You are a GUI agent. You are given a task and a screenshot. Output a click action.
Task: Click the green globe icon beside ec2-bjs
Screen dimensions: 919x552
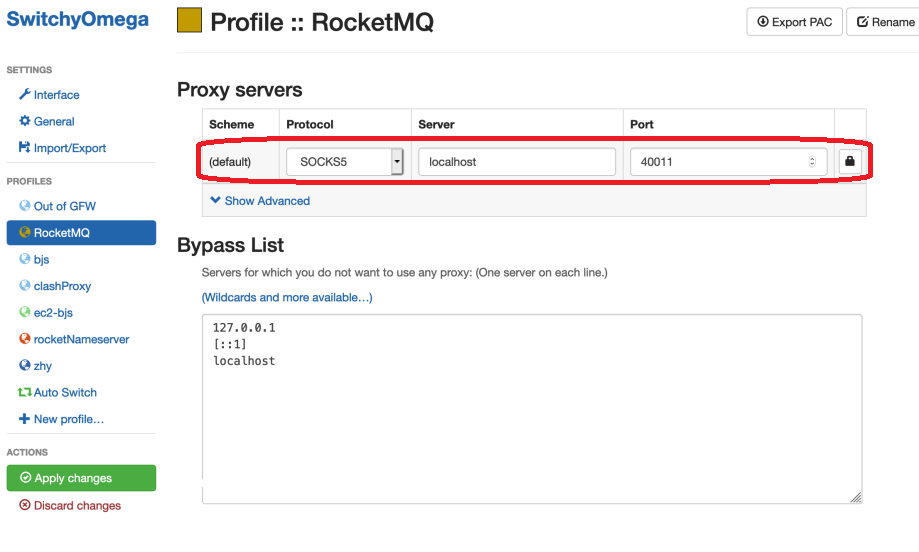coord(25,312)
